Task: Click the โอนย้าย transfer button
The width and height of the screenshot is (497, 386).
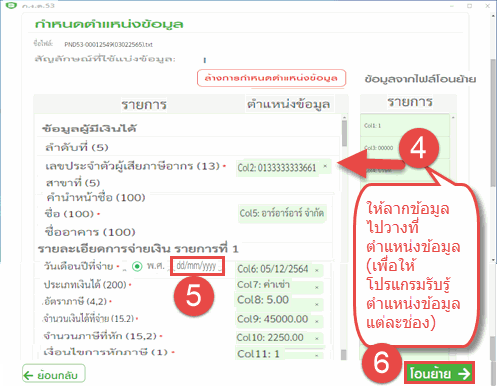Action: 439,373
